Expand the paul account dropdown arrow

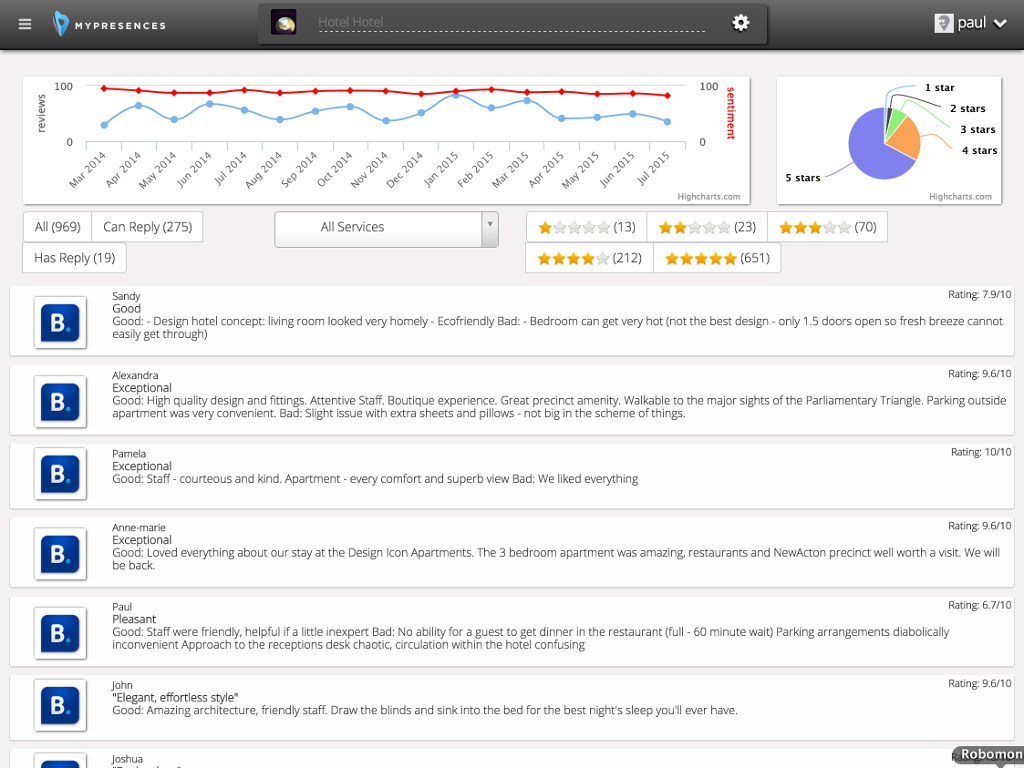[1000, 24]
